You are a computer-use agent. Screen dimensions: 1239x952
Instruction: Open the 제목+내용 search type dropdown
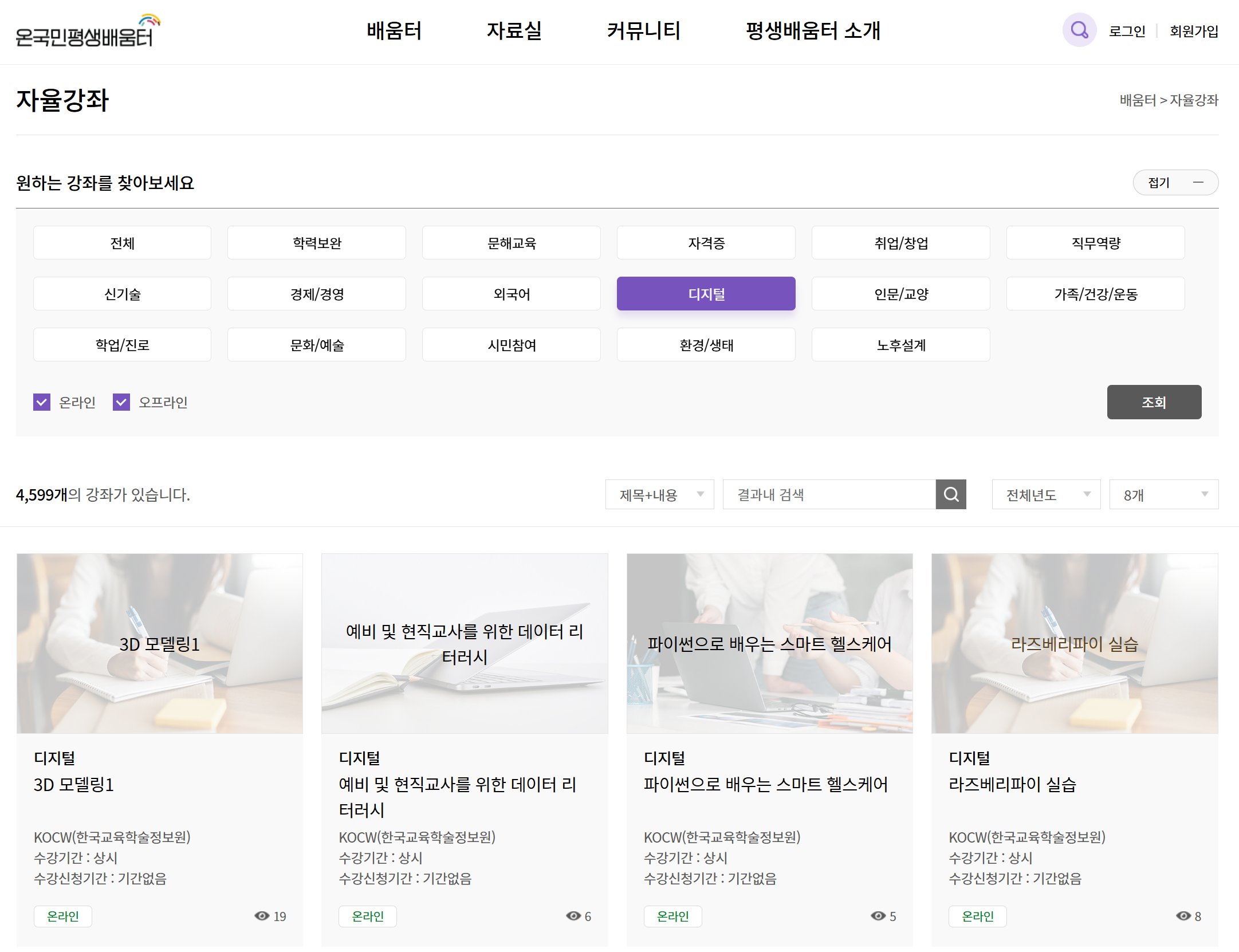(659, 494)
